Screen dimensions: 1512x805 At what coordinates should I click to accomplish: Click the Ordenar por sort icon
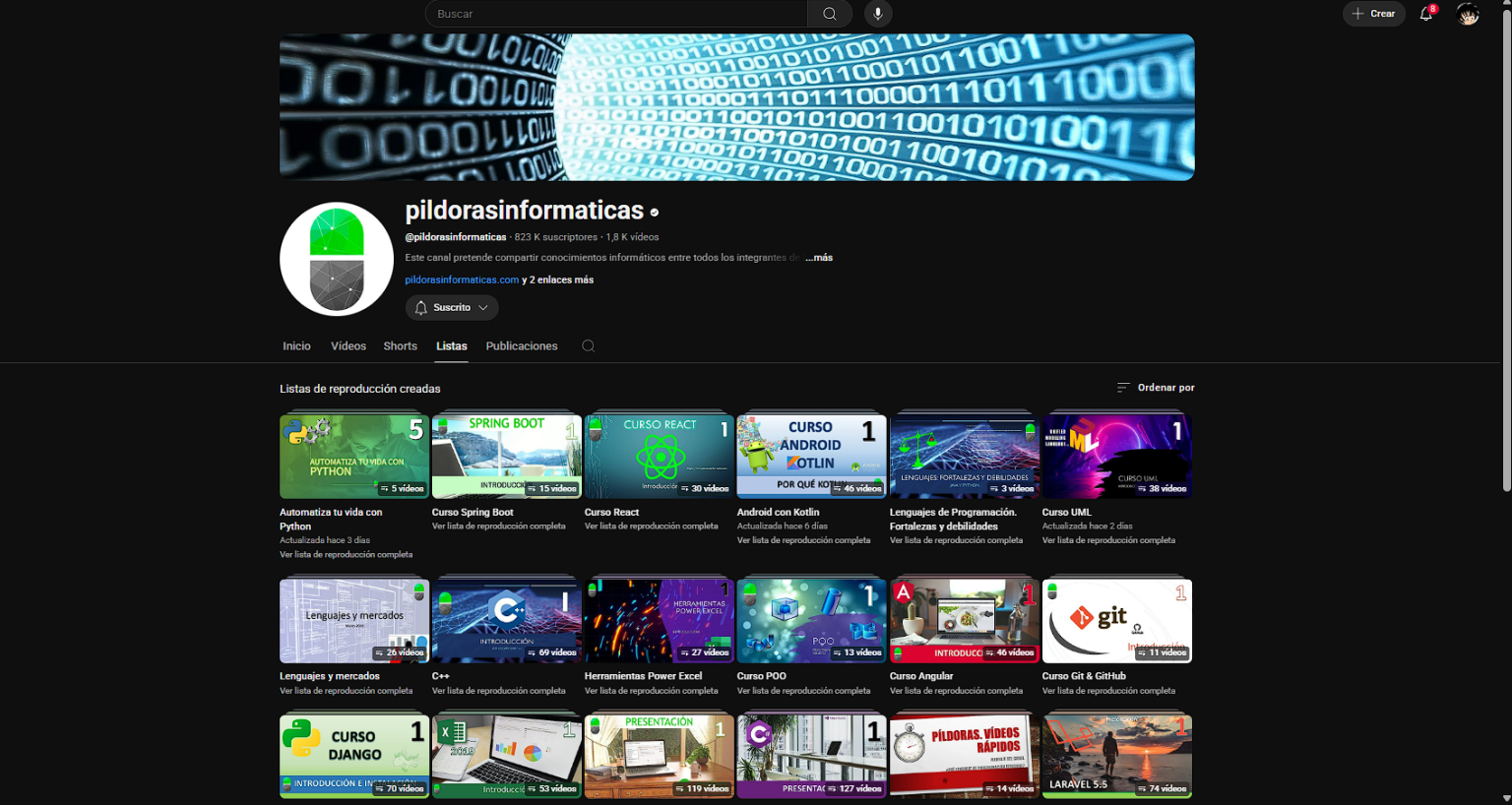click(x=1123, y=388)
